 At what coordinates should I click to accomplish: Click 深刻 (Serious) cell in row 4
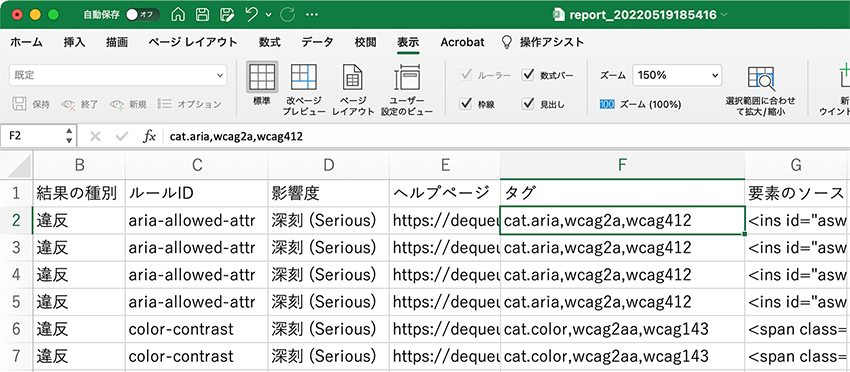pyautogui.click(x=329, y=274)
